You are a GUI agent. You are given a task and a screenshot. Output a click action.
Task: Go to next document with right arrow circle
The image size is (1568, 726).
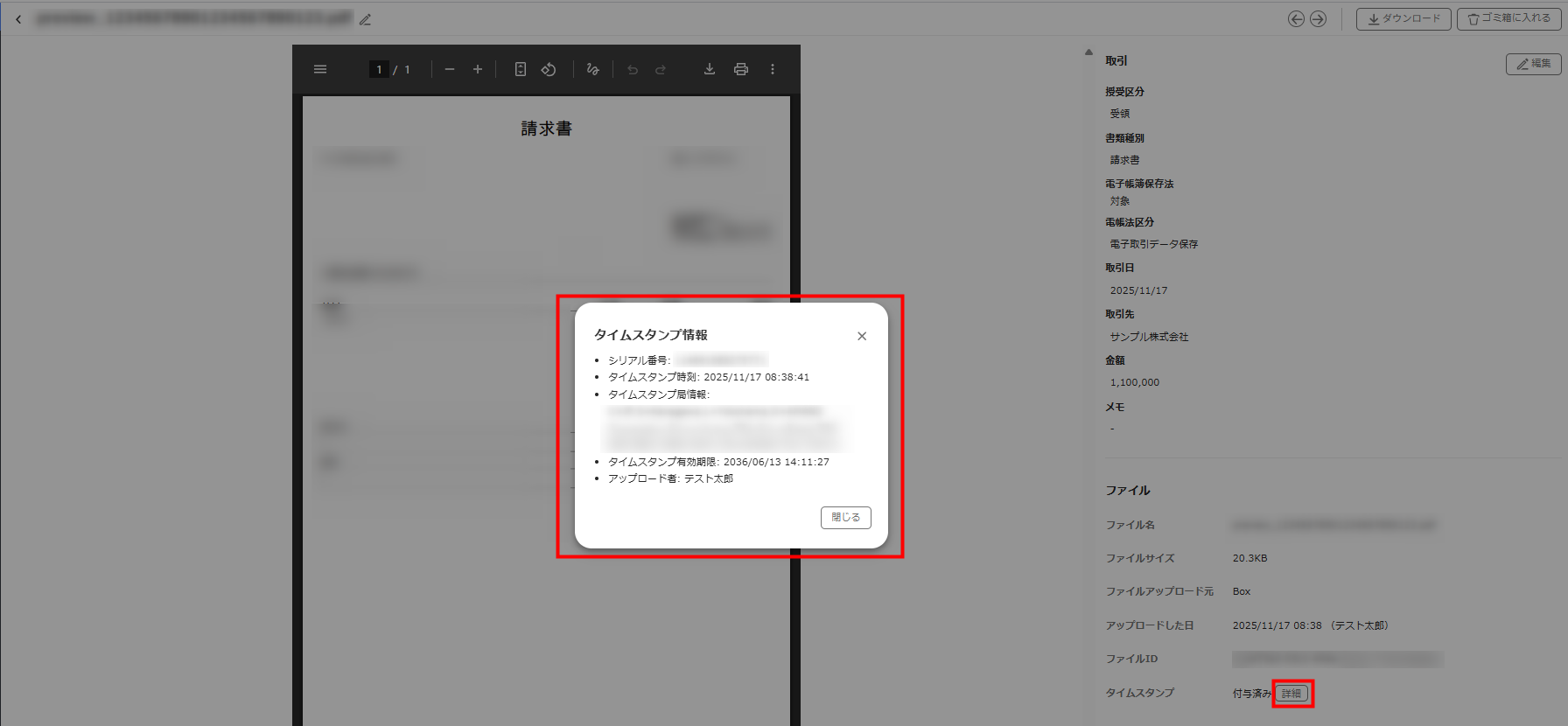[x=1318, y=19]
